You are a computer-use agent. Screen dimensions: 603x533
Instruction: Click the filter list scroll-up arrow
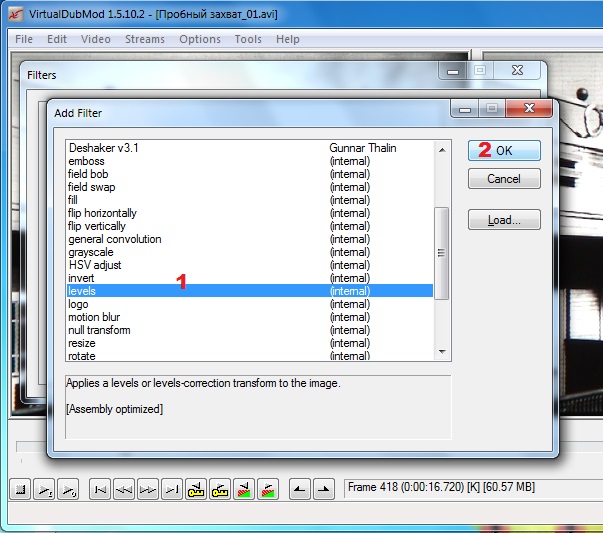tap(442, 150)
